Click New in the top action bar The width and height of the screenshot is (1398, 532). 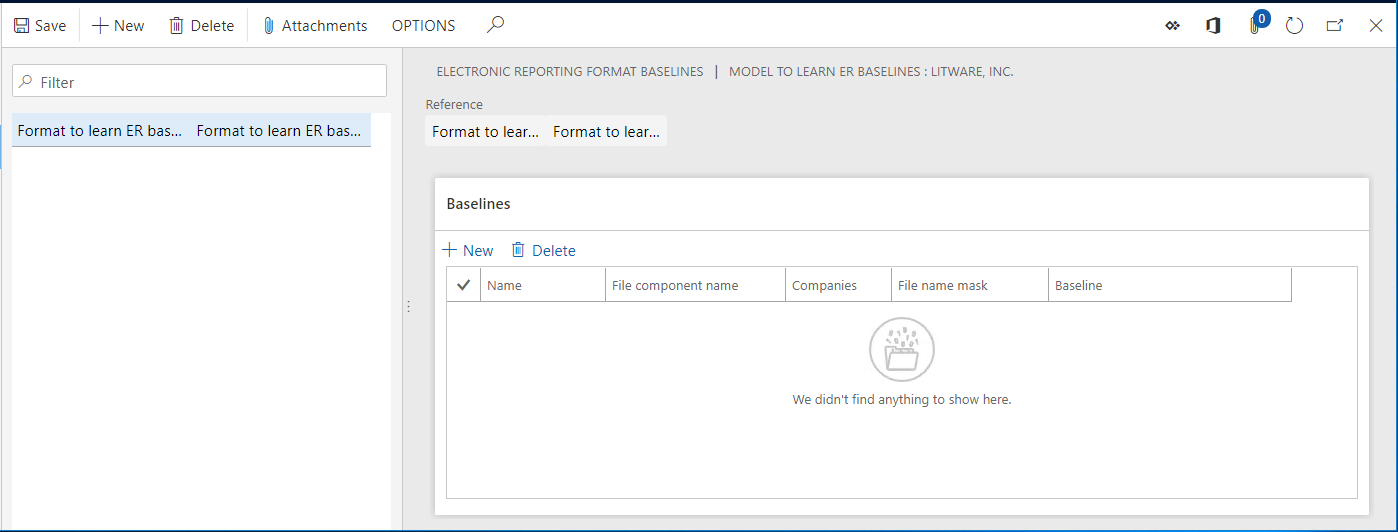(118, 26)
